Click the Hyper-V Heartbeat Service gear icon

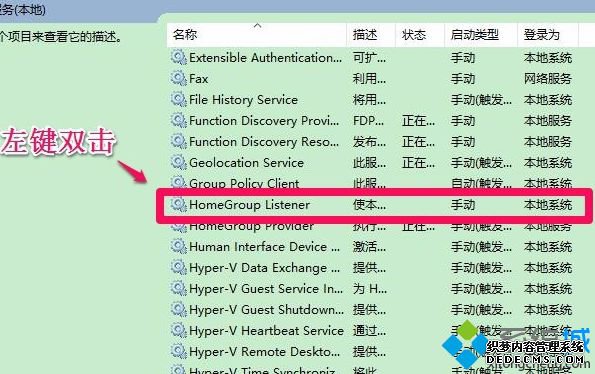[x=178, y=331]
